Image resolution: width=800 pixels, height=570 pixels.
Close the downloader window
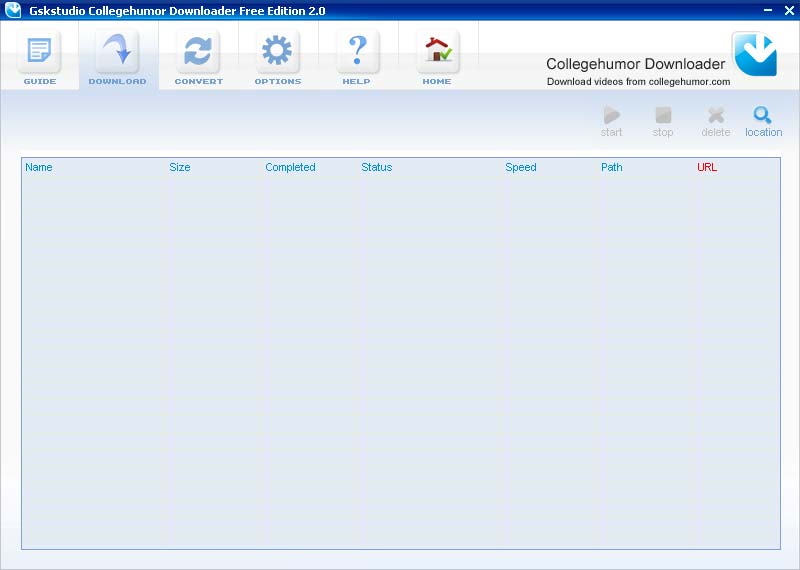(789, 10)
